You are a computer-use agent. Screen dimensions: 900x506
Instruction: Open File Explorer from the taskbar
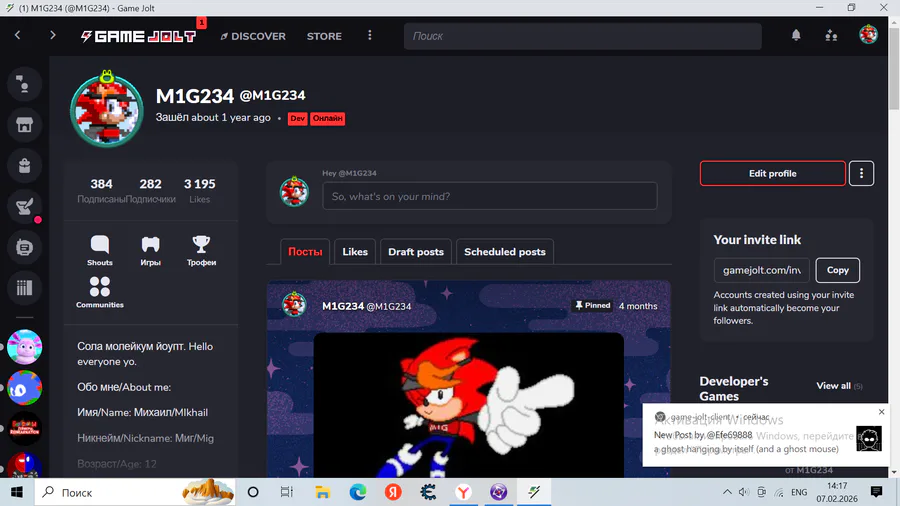point(323,492)
